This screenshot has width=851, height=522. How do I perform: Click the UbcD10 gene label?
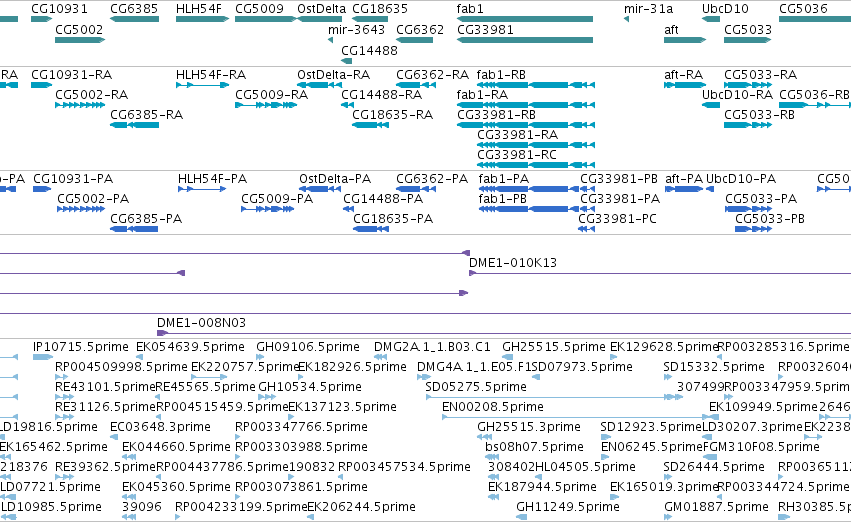tap(725, 9)
